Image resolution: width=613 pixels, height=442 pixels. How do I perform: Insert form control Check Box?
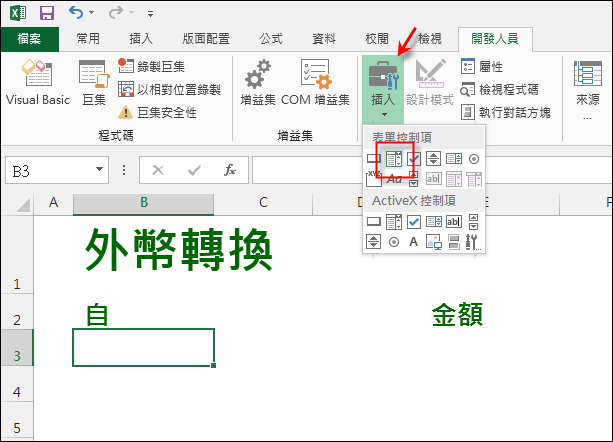coord(414,159)
